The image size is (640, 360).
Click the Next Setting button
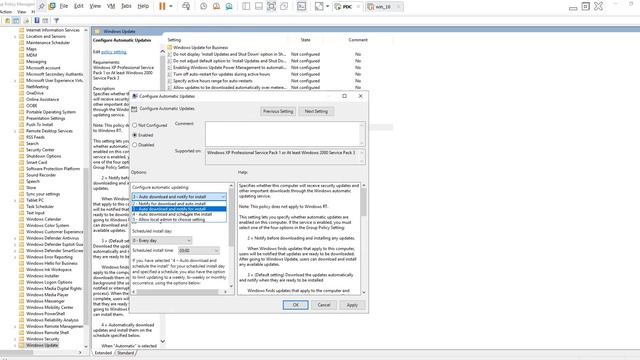tap(316, 111)
